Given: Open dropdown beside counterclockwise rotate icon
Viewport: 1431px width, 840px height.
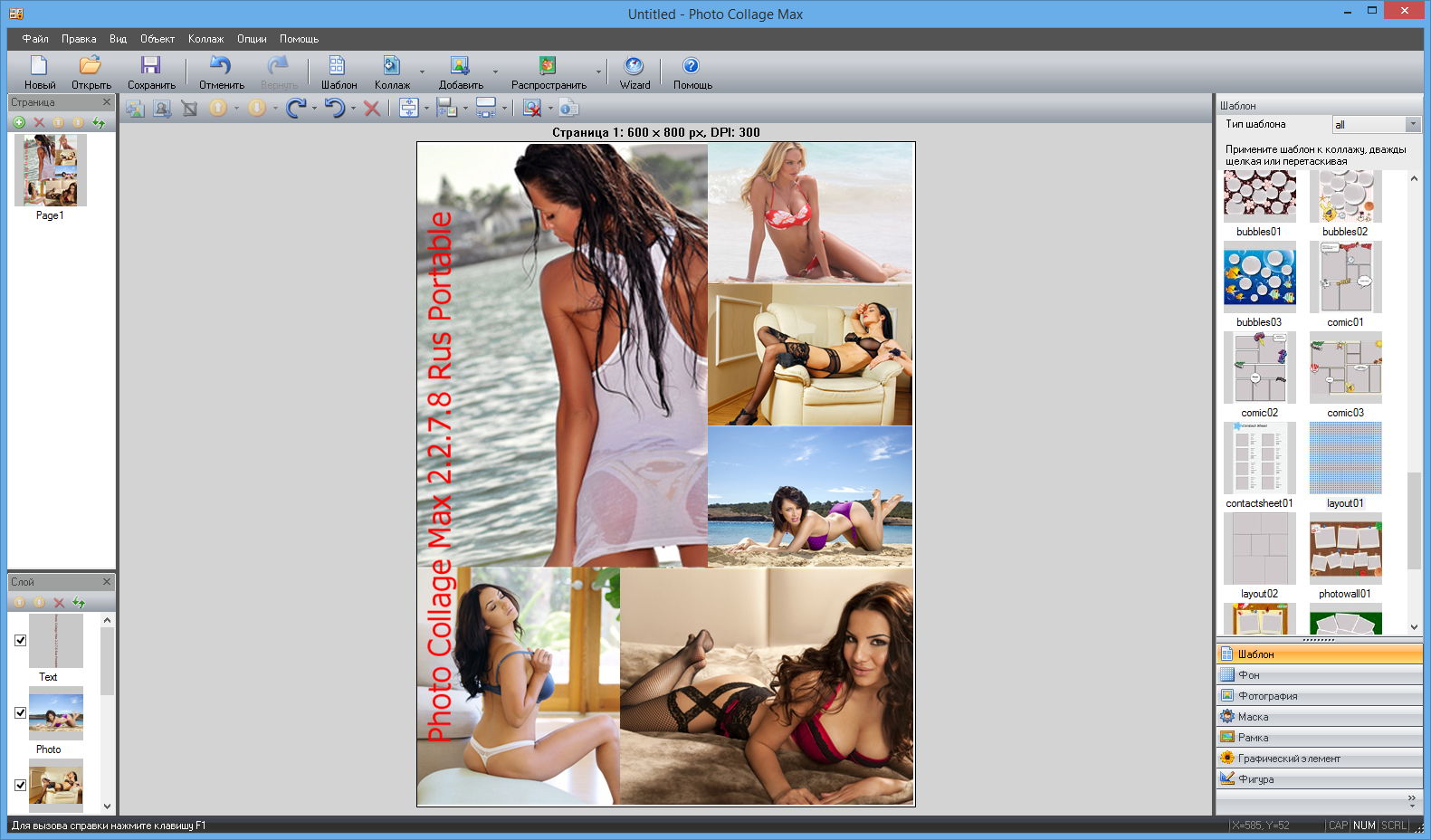Looking at the screenshot, I should click(x=353, y=109).
